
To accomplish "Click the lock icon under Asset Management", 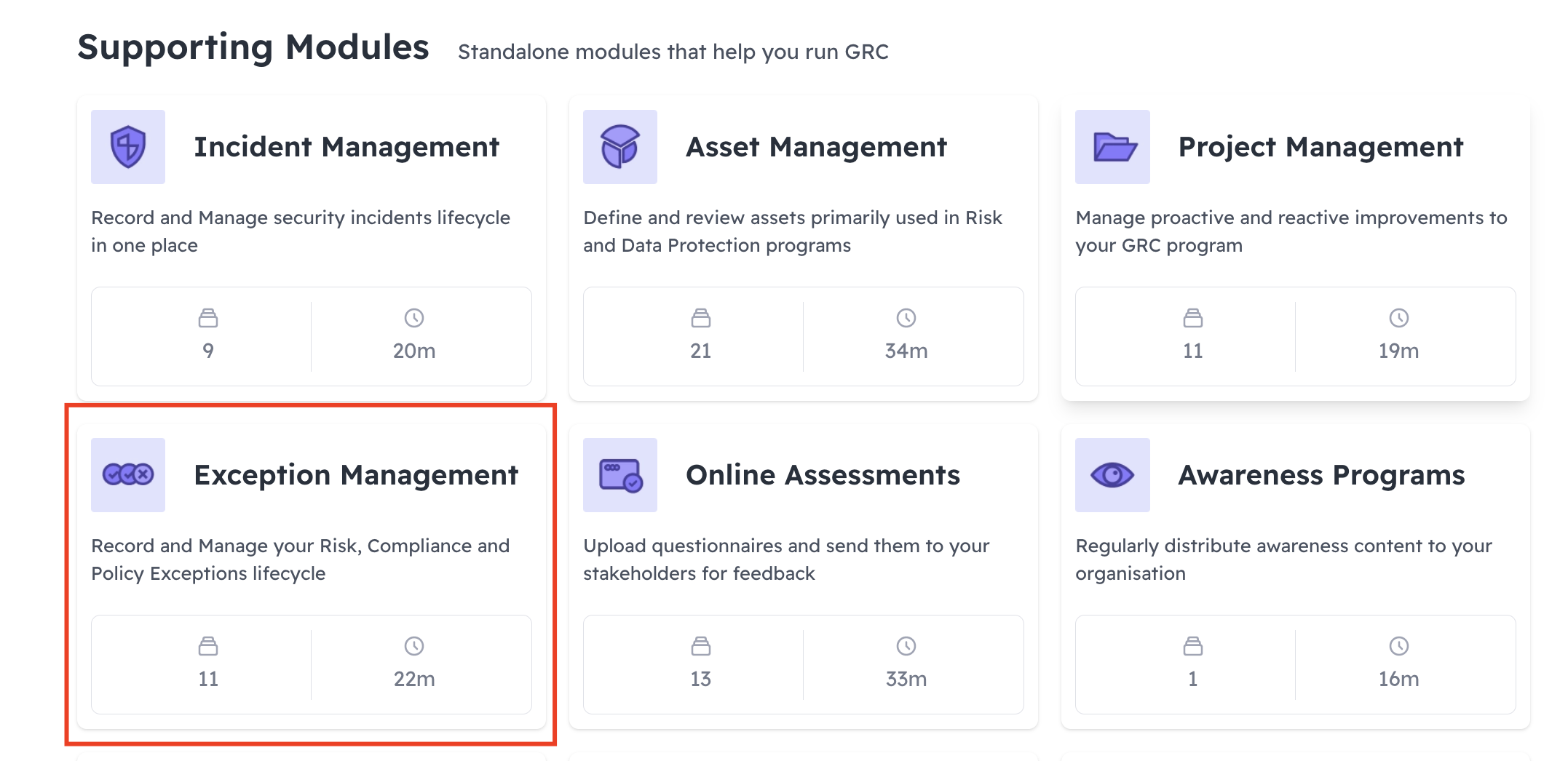I will pyautogui.click(x=700, y=318).
